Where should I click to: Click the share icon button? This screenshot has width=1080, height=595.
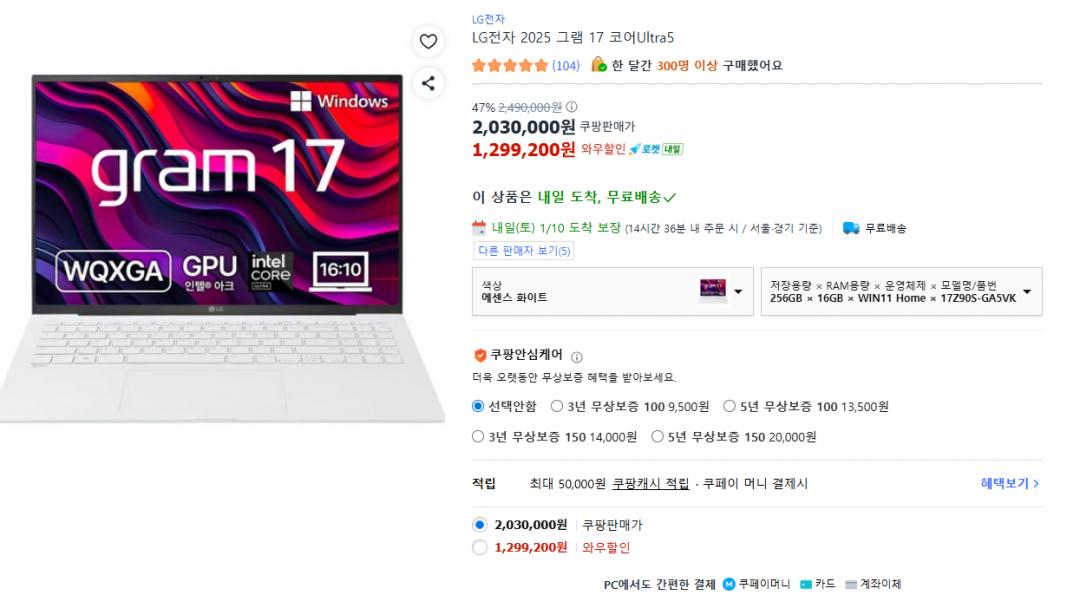428,83
